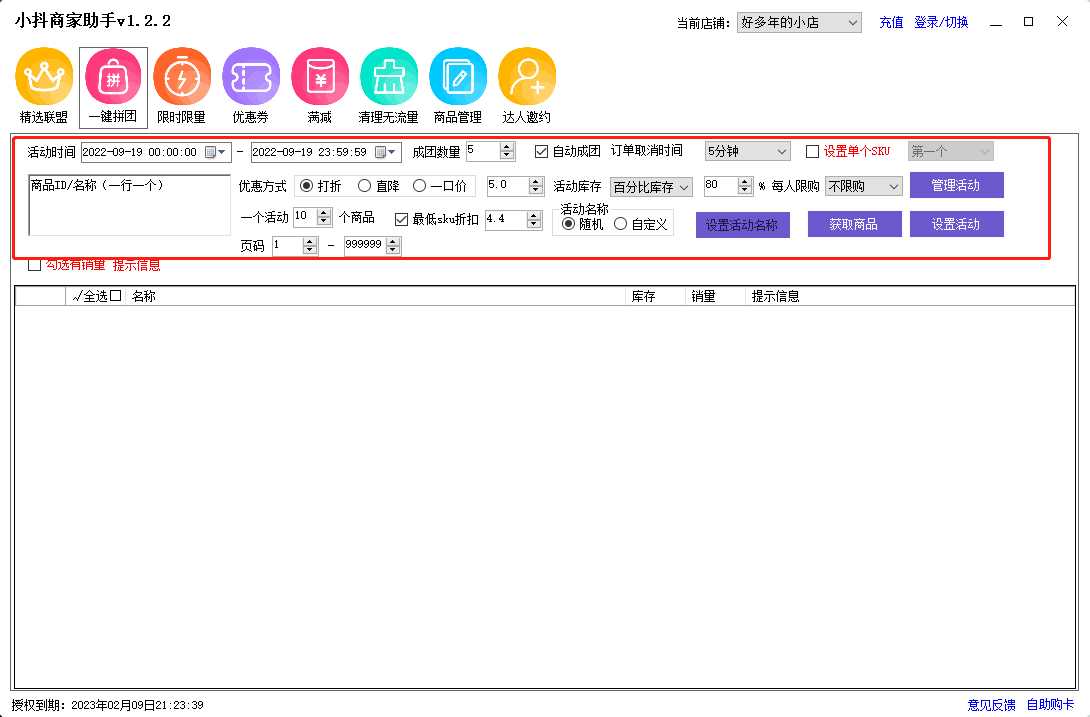
Task: Select the 一键拼团 shopping bag icon
Action: pos(113,77)
